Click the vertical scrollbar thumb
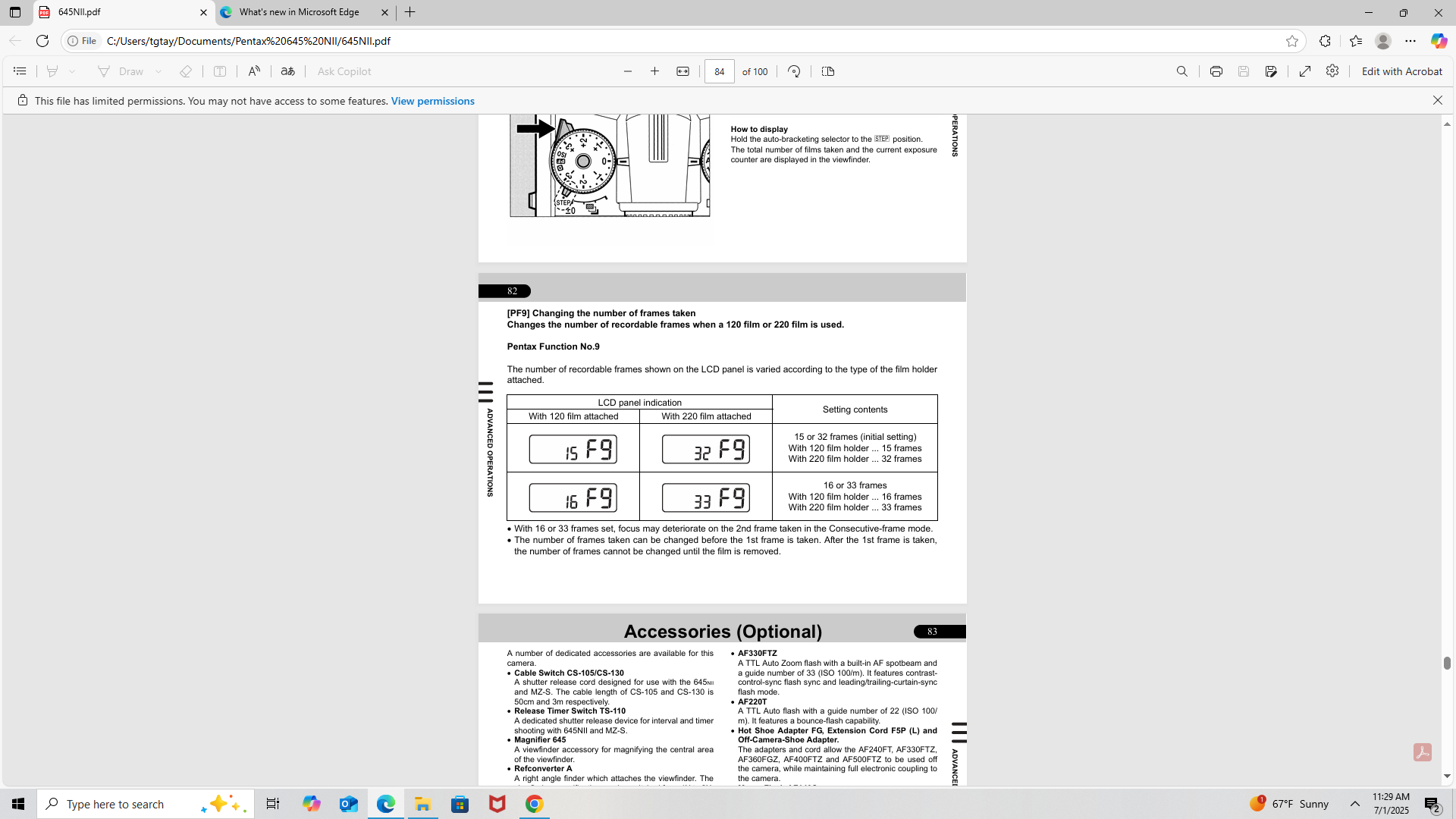 coord(1447,663)
